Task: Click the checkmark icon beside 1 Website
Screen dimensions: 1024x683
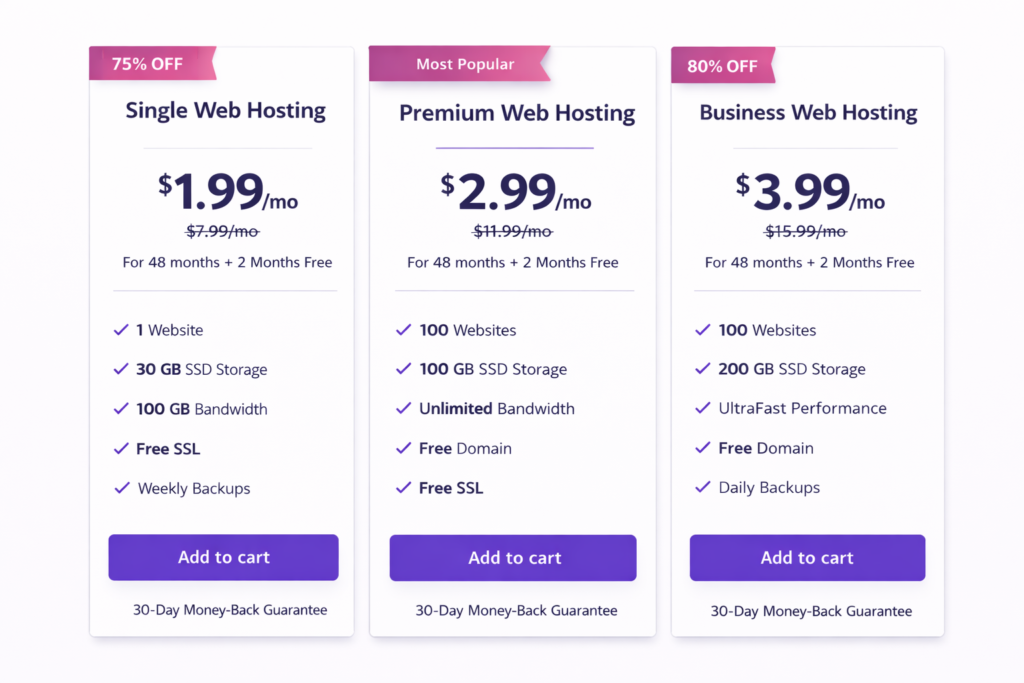Action: coord(121,330)
